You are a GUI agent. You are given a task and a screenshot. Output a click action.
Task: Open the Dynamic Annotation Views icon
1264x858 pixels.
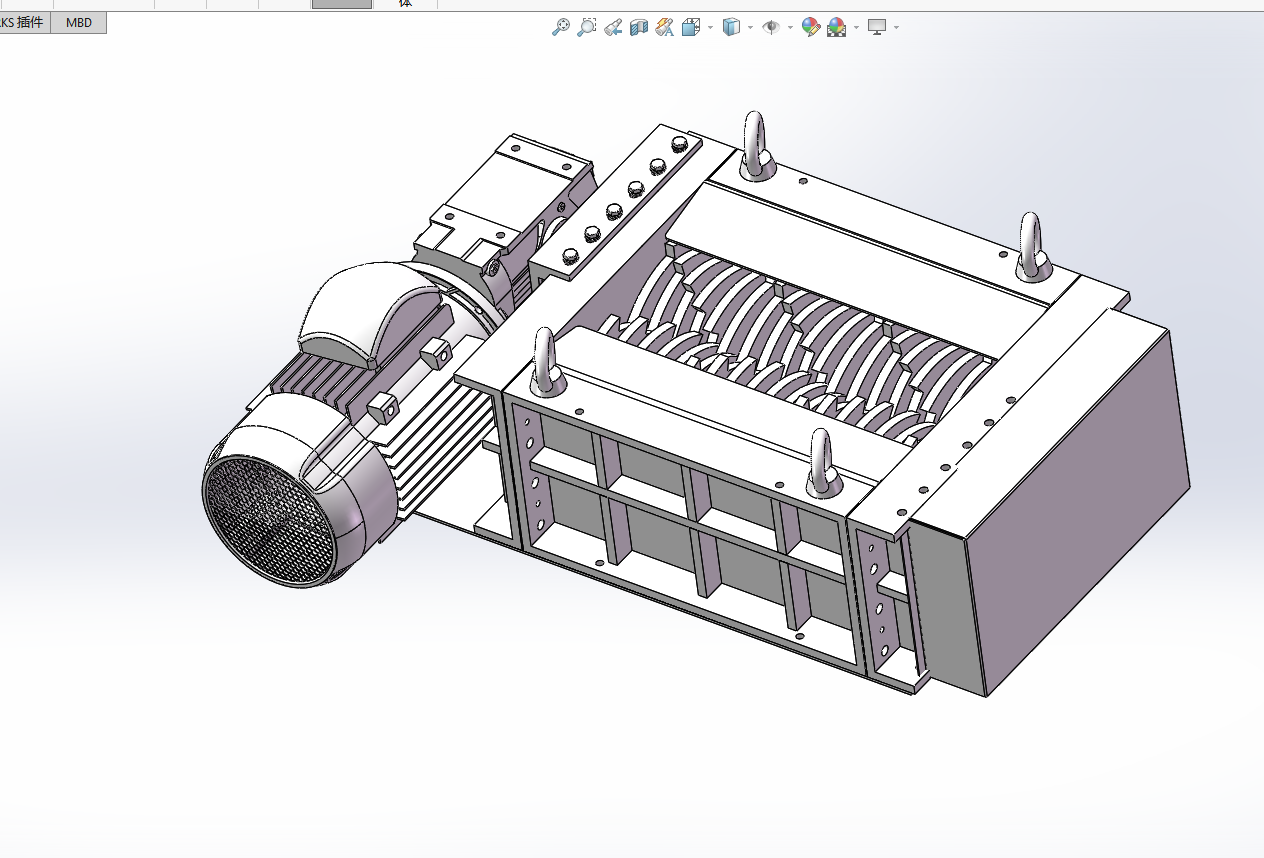(x=665, y=27)
